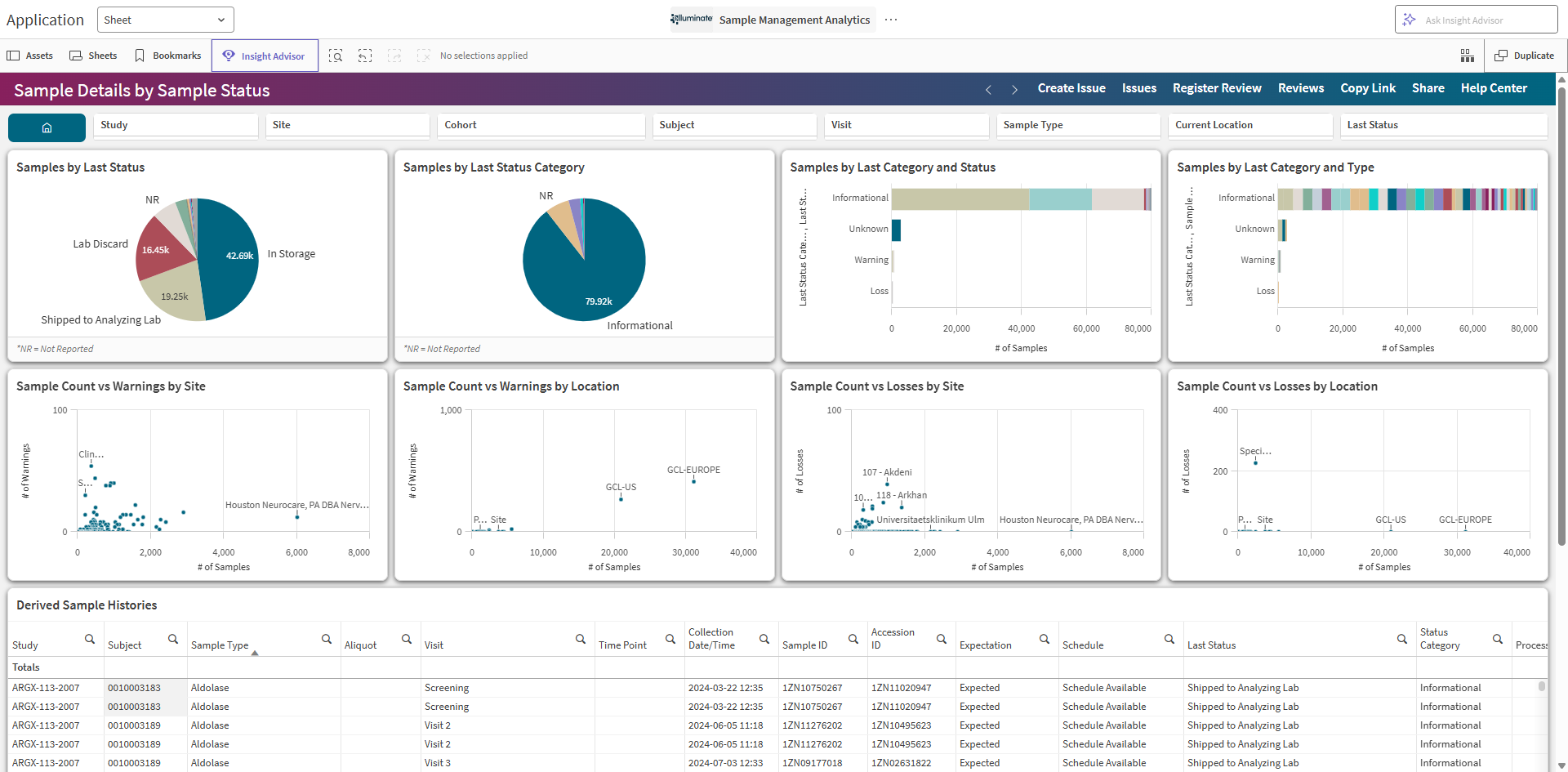The width and height of the screenshot is (1568, 772).
Task: Click the Informational bar in Category and Status chart
Action: (x=1021, y=199)
